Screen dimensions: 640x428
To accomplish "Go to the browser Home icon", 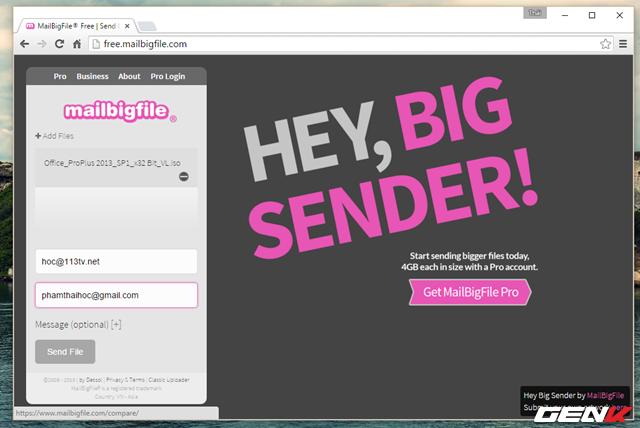I will 78,44.
